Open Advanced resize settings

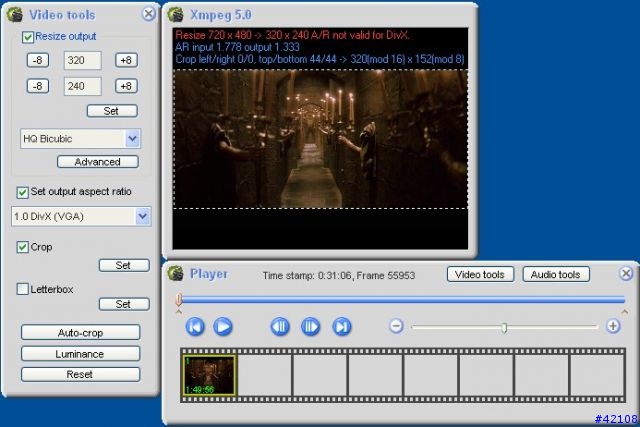(x=98, y=162)
